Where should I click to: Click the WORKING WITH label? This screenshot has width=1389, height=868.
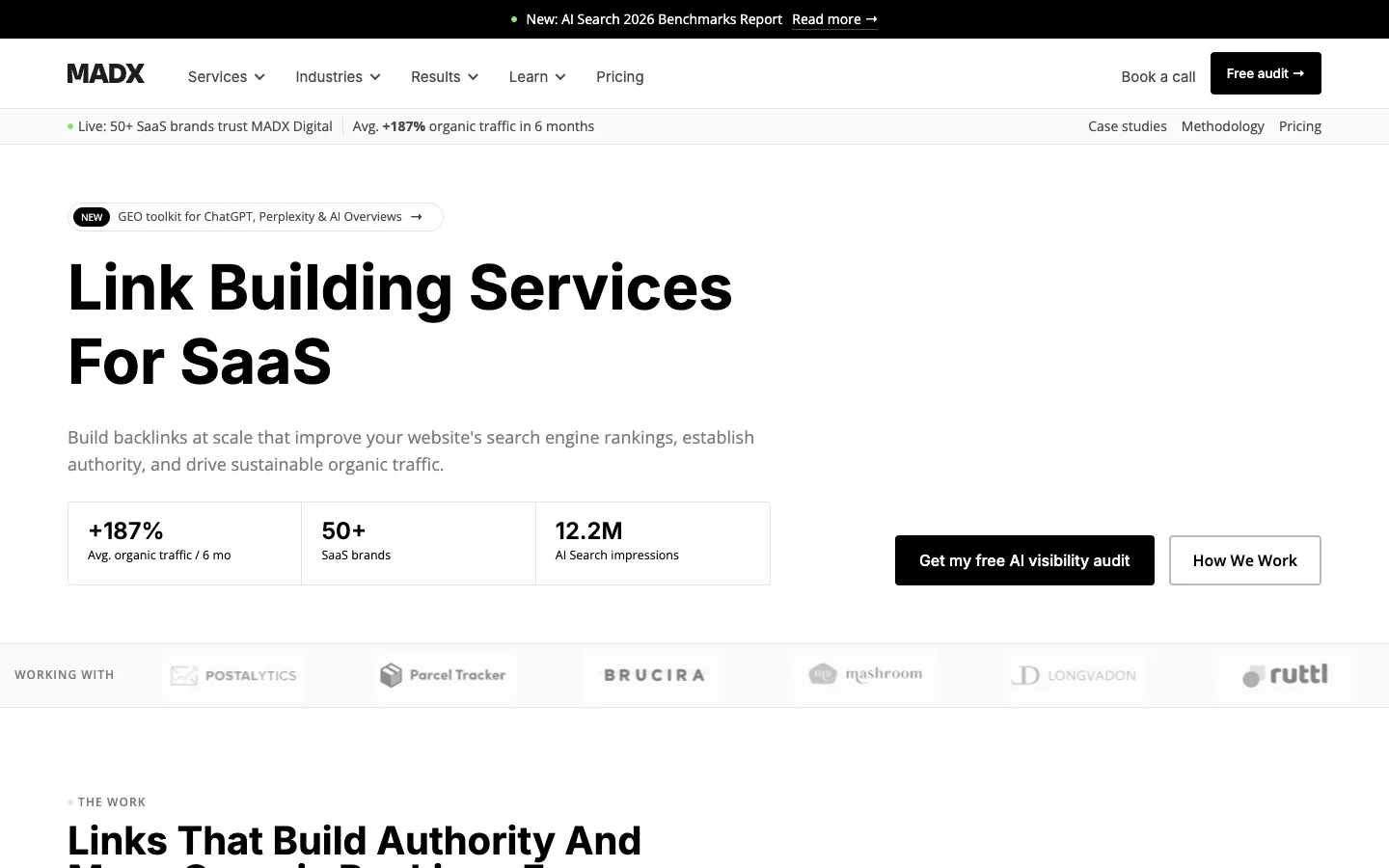(x=65, y=675)
